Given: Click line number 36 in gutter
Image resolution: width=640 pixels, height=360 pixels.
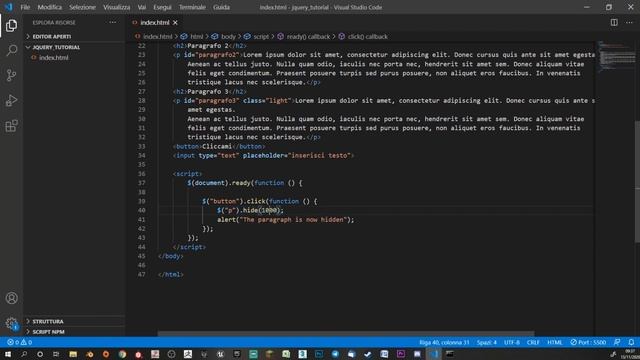Looking at the screenshot, I should click(x=142, y=174).
